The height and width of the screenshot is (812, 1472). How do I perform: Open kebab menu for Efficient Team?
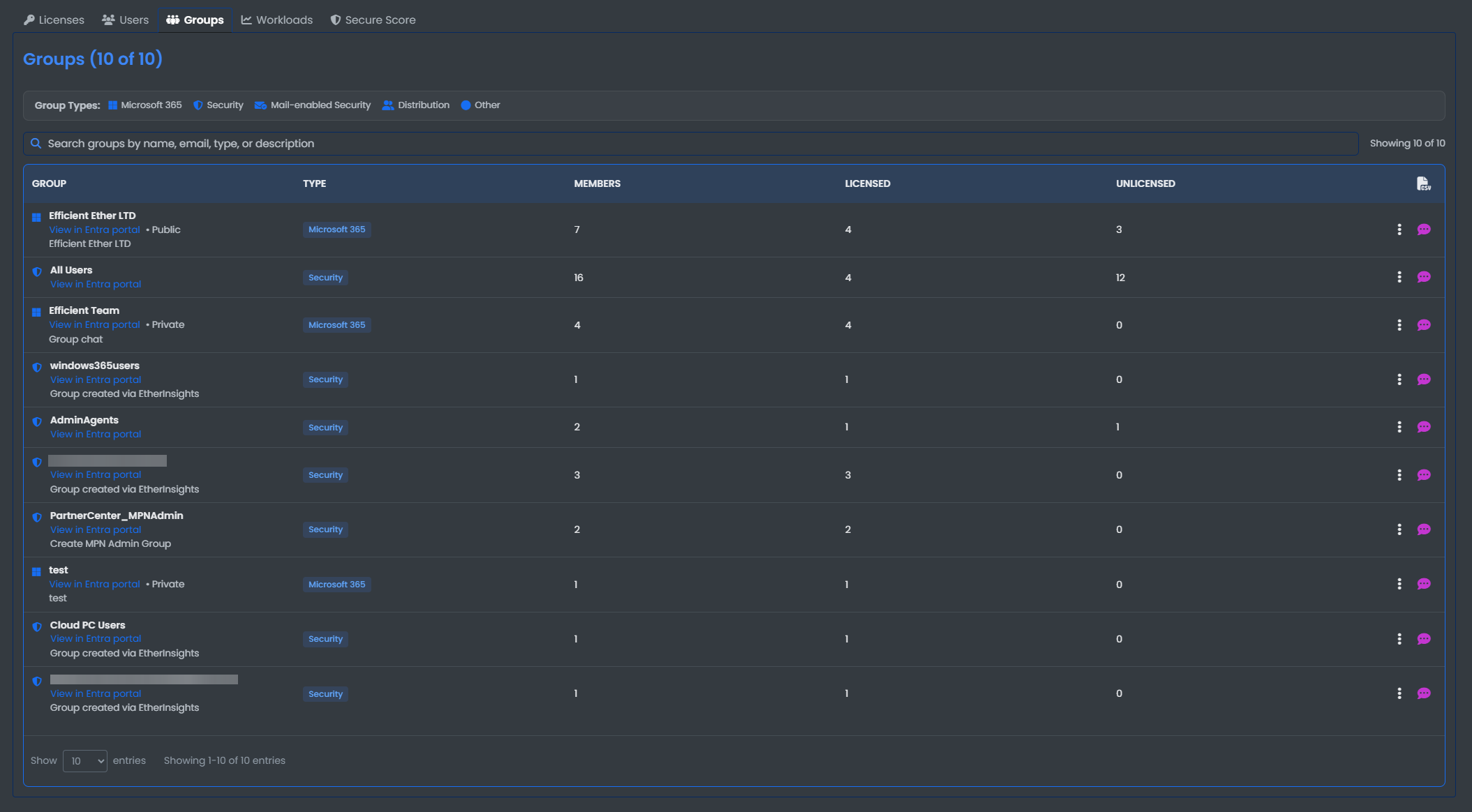tap(1399, 325)
